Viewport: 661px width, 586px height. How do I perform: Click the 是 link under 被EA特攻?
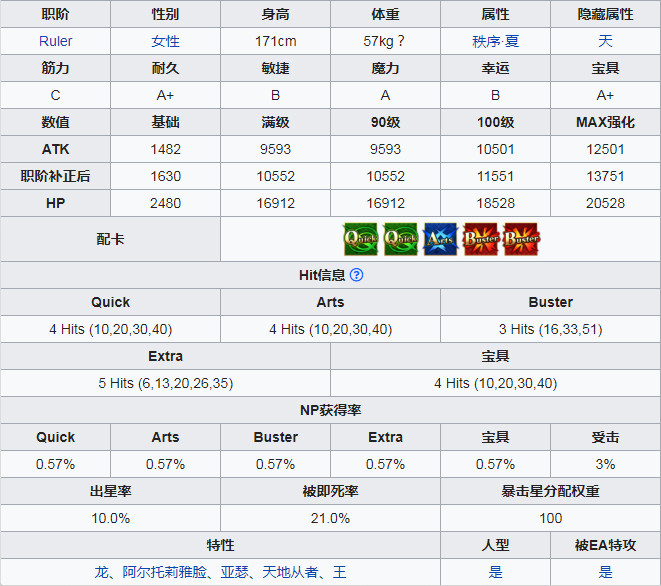605,572
